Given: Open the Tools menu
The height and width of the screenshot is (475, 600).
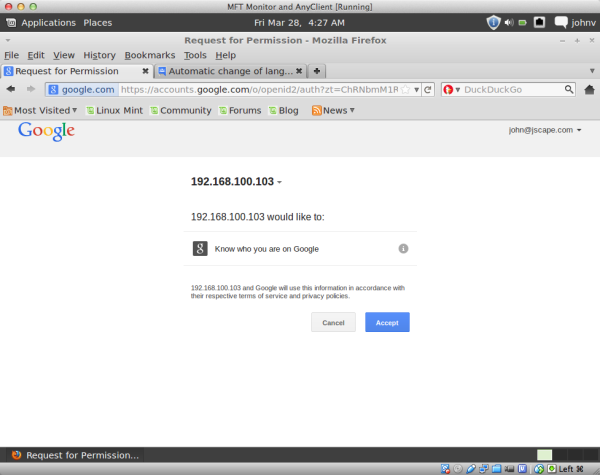Looking at the screenshot, I should [x=195, y=55].
